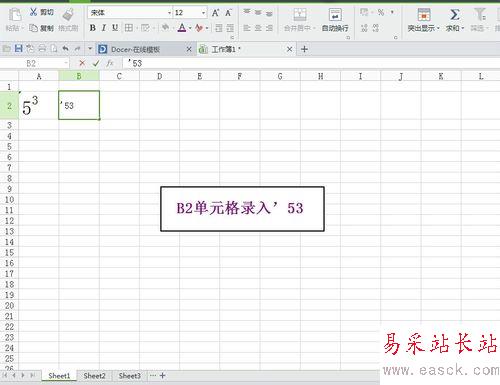500x385 pixels.
Task: Click the middle-align vertical alignment icon
Action: (x=258, y=13)
